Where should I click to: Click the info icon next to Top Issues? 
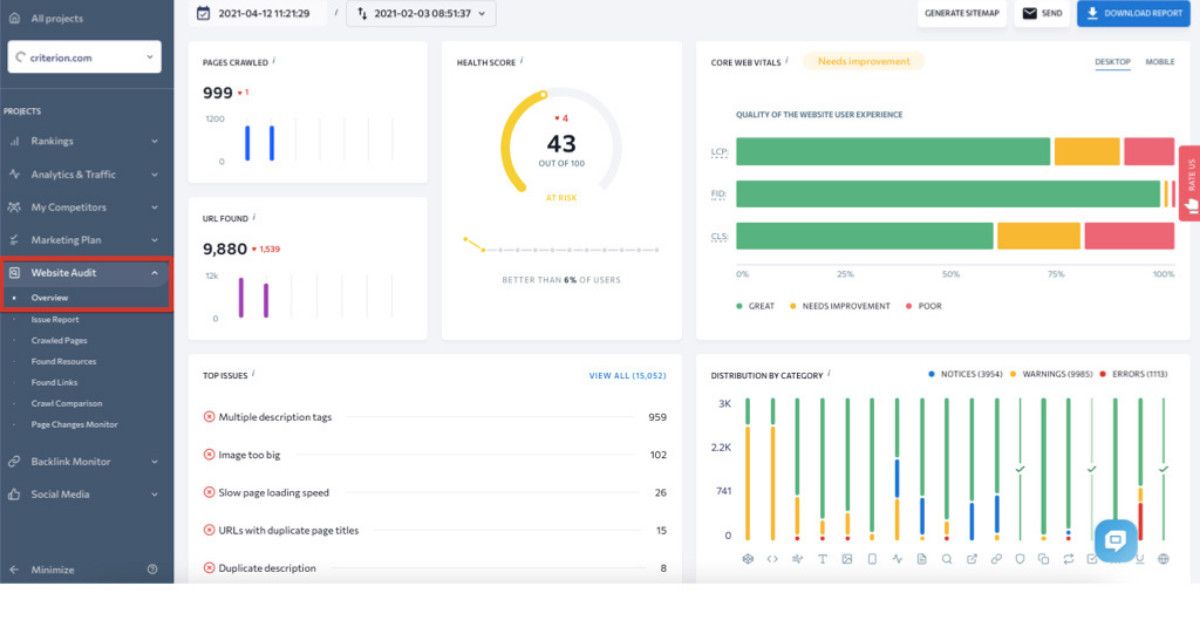[253, 374]
